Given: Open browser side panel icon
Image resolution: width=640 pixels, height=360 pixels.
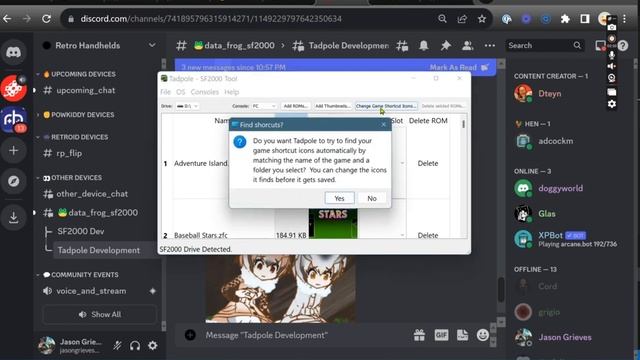Looking at the screenshot, I should 584,19.
